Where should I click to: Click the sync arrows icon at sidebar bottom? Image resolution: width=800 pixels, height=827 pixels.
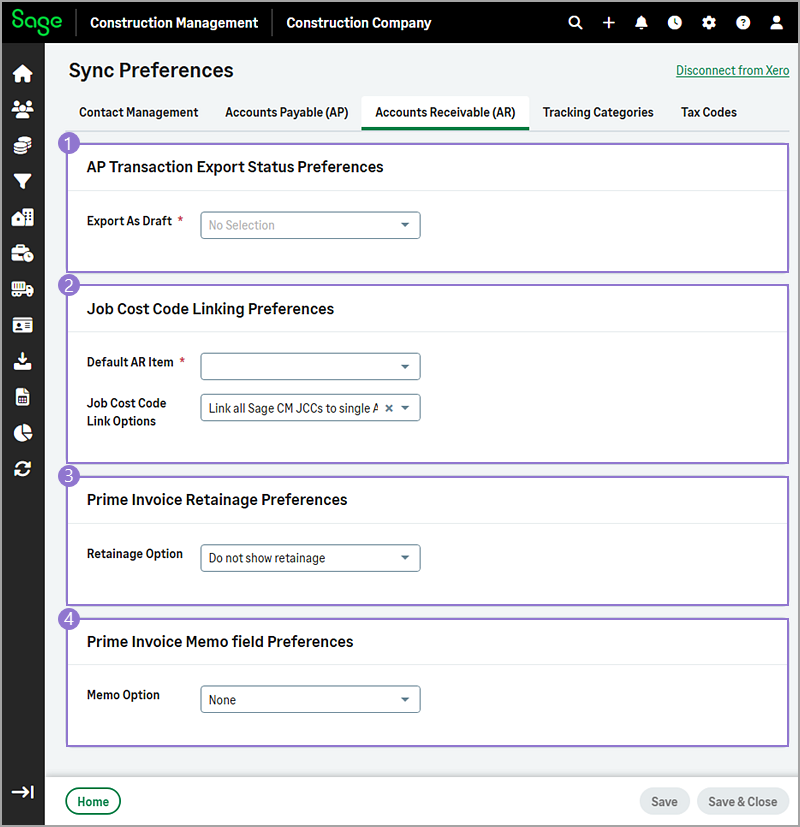click(x=22, y=468)
